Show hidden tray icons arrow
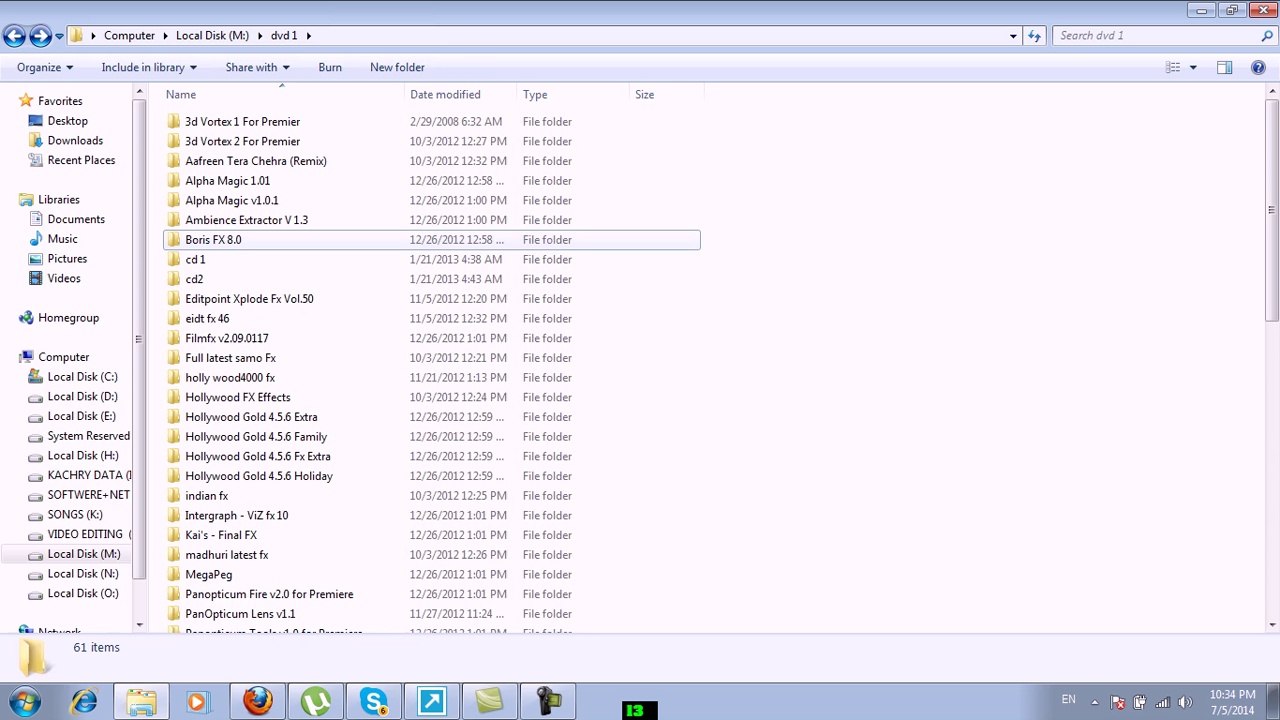Image resolution: width=1280 pixels, height=720 pixels. (x=1094, y=702)
